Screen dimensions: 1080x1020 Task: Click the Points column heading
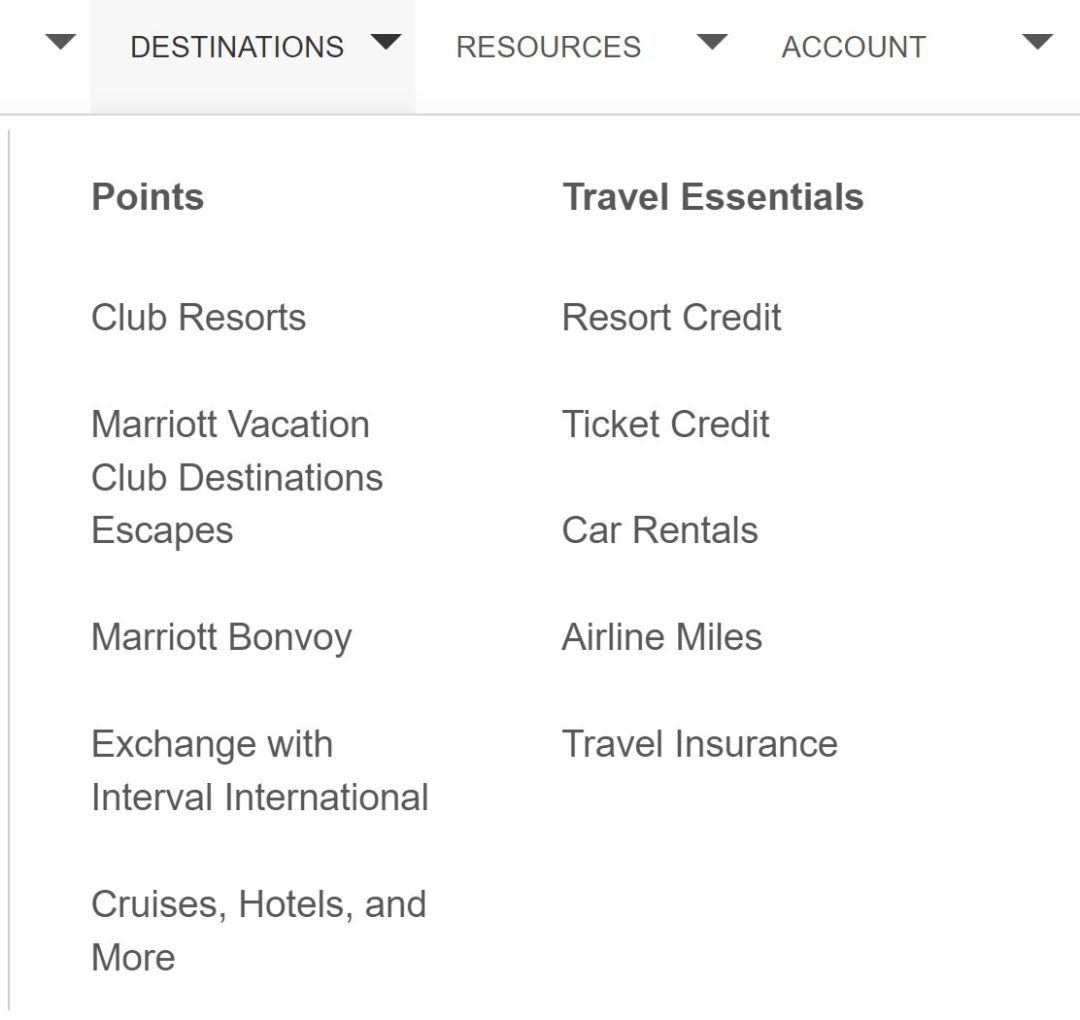tap(147, 197)
